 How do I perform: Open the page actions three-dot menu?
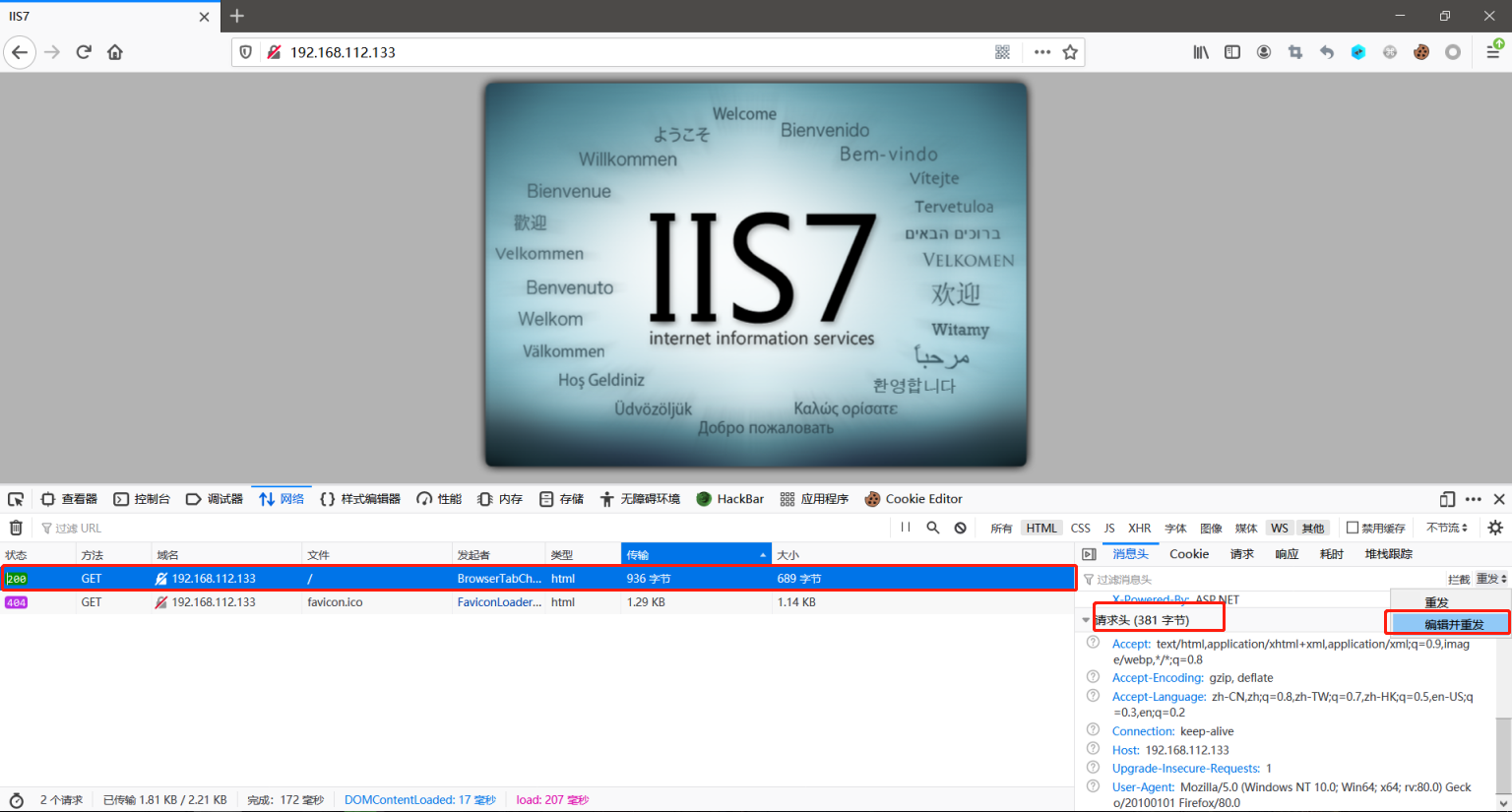tap(1042, 52)
